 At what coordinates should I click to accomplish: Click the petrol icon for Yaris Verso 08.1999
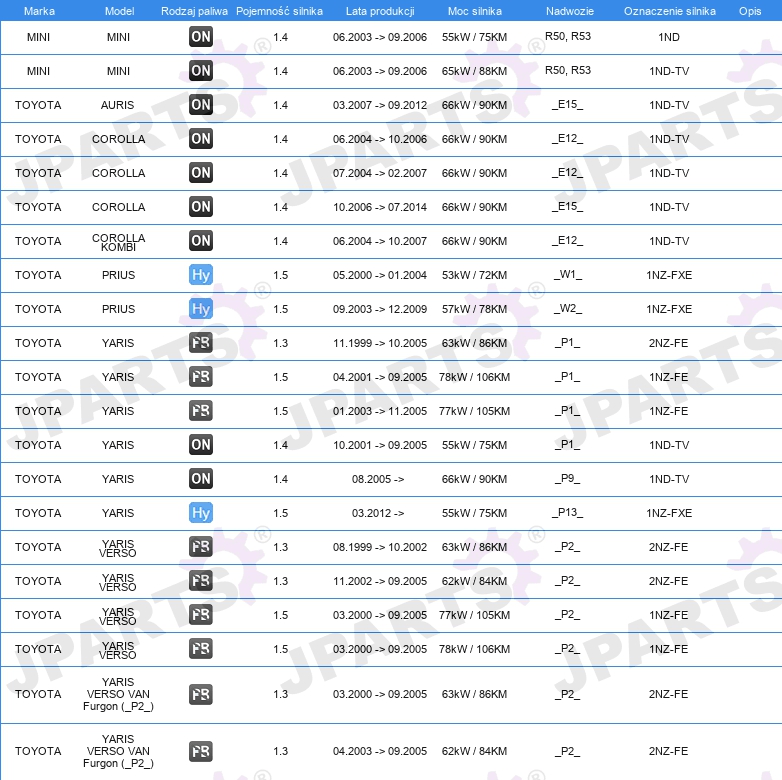pos(200,547)
